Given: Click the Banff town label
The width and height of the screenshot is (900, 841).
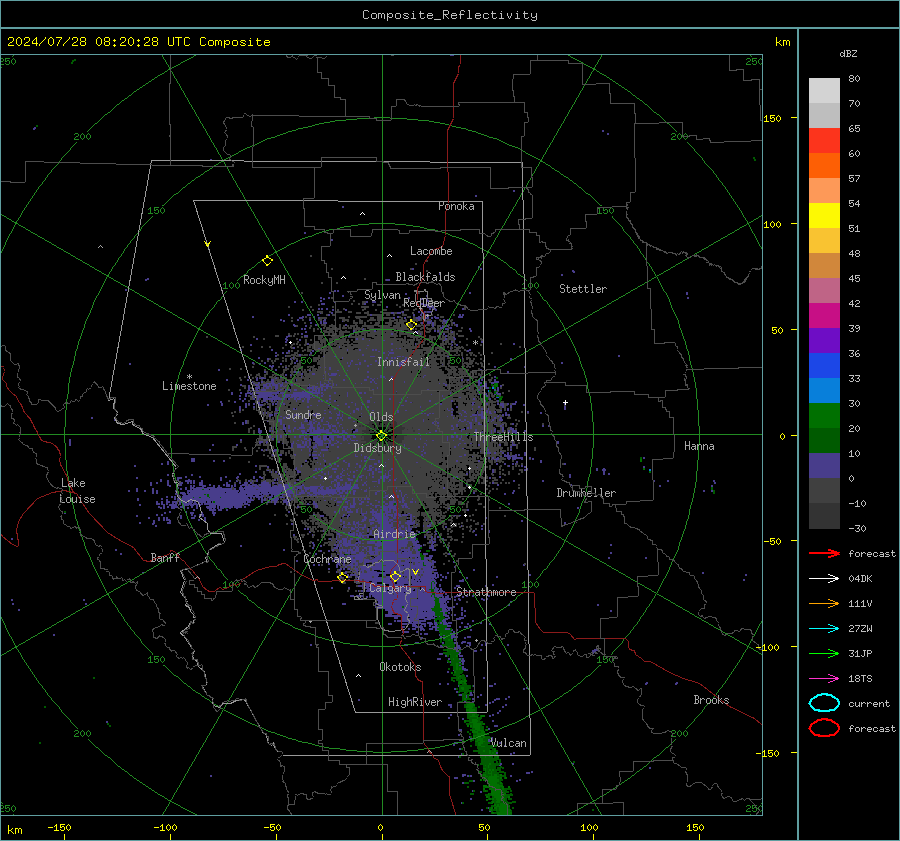Looking at the screenshot, I should (x=165, y=557).
